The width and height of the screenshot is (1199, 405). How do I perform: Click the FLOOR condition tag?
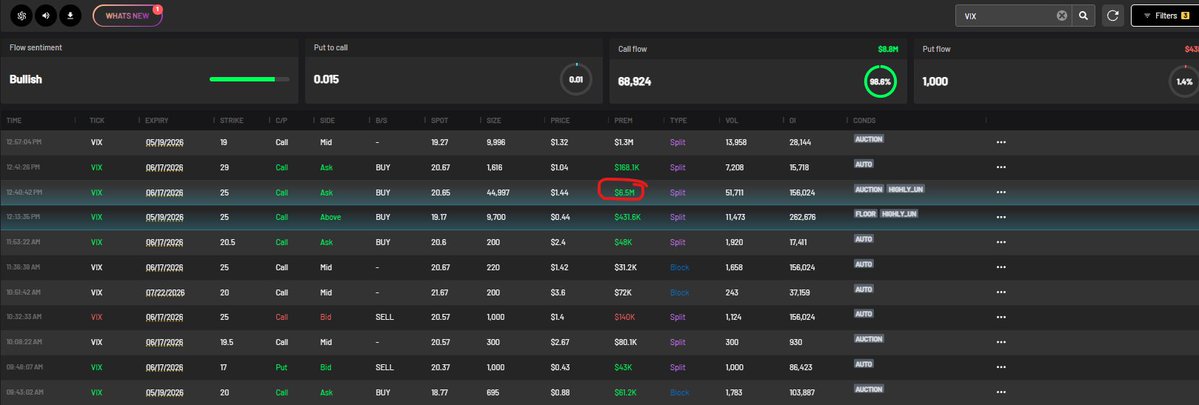(x=866, y=214)
